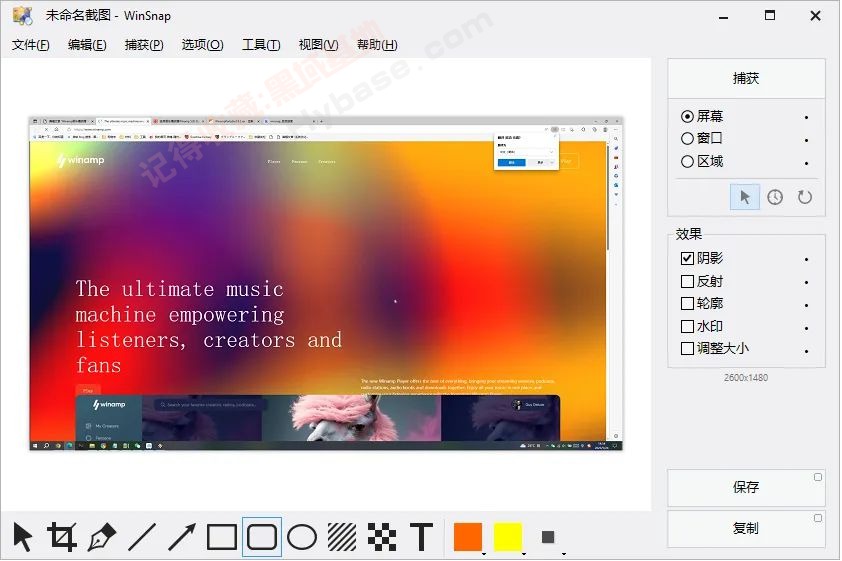Image resolution: width=842 pixels, height=561 pixels.
Task: Open settings dot next to 反射
Action: coord(807,282)
